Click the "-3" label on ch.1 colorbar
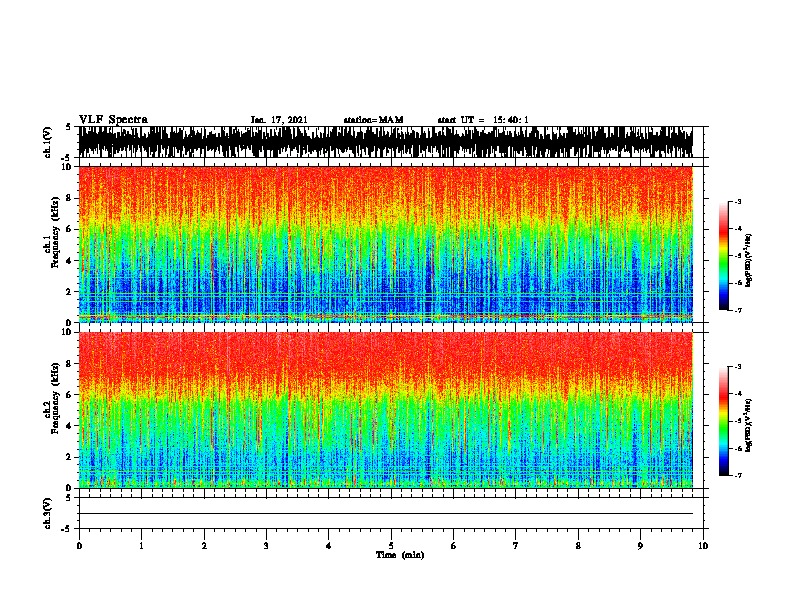Viewport: 792px width, 612px height. [737, 201]
